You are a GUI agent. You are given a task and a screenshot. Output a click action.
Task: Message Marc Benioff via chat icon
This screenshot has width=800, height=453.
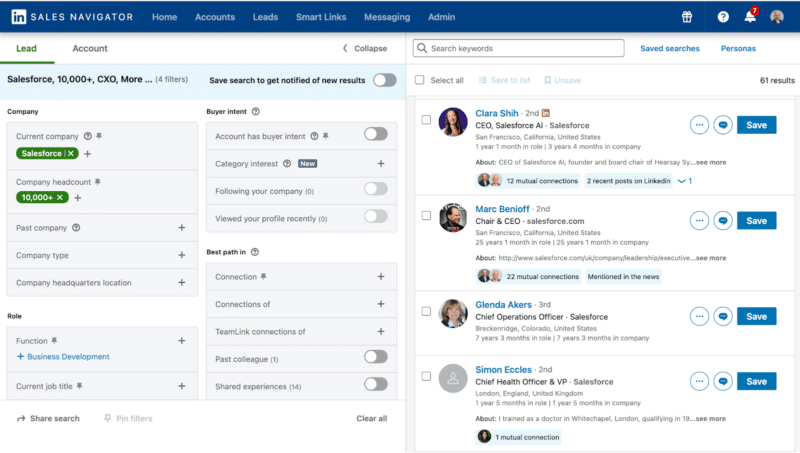pyautogui.click(x=723, y=221)
